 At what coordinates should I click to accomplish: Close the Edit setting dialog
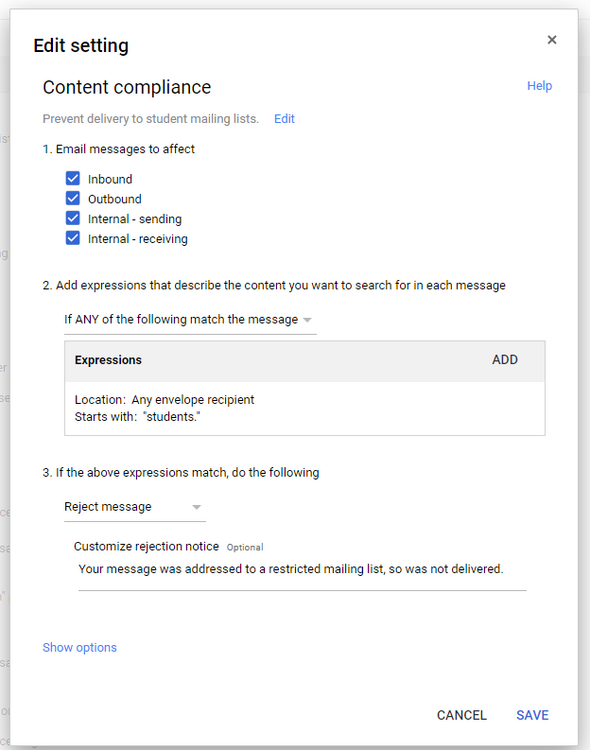tap(552, 40)
